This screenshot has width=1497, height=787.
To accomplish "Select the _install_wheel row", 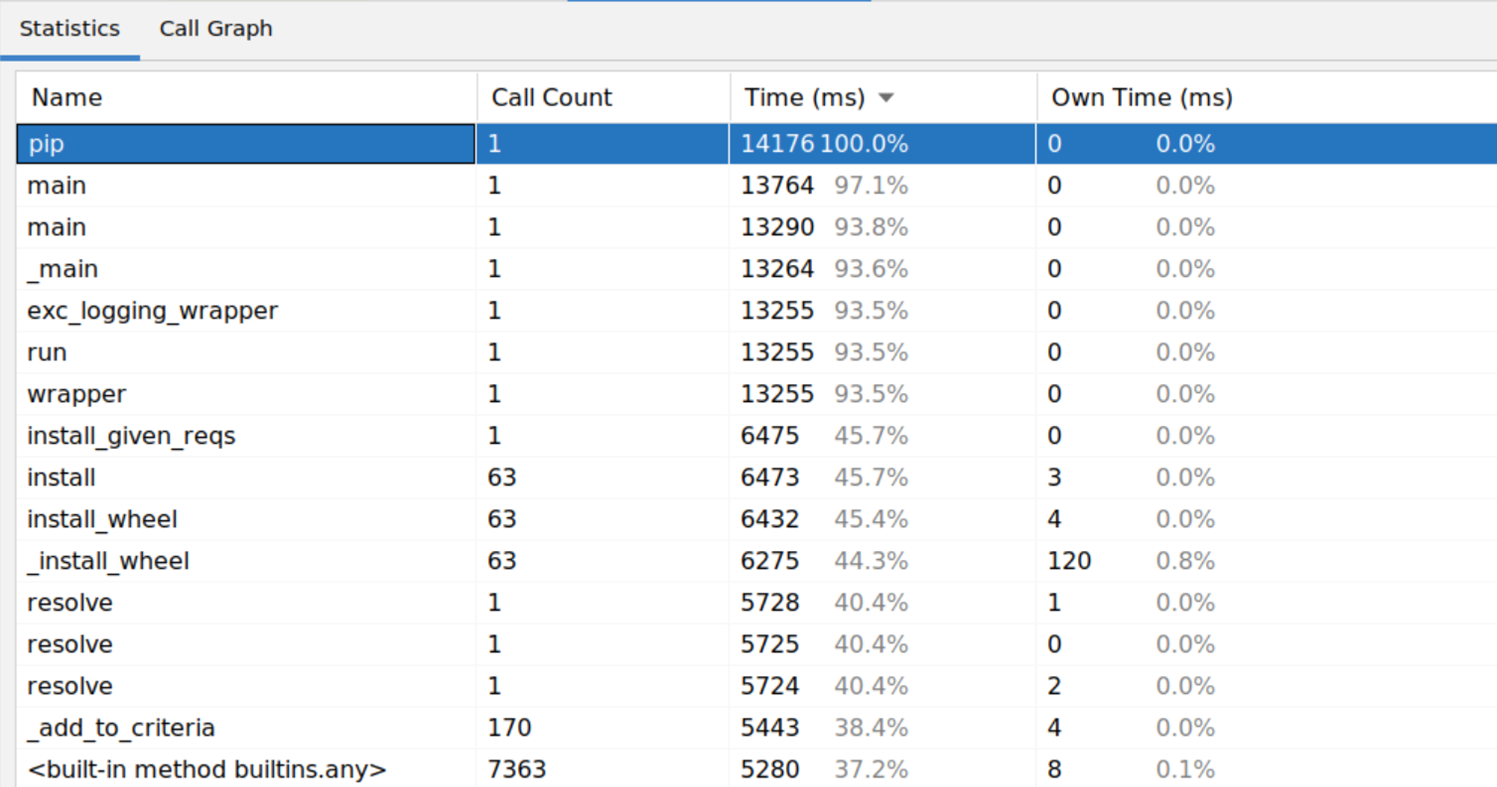I will pyautogui.click(x=200, y=560).
